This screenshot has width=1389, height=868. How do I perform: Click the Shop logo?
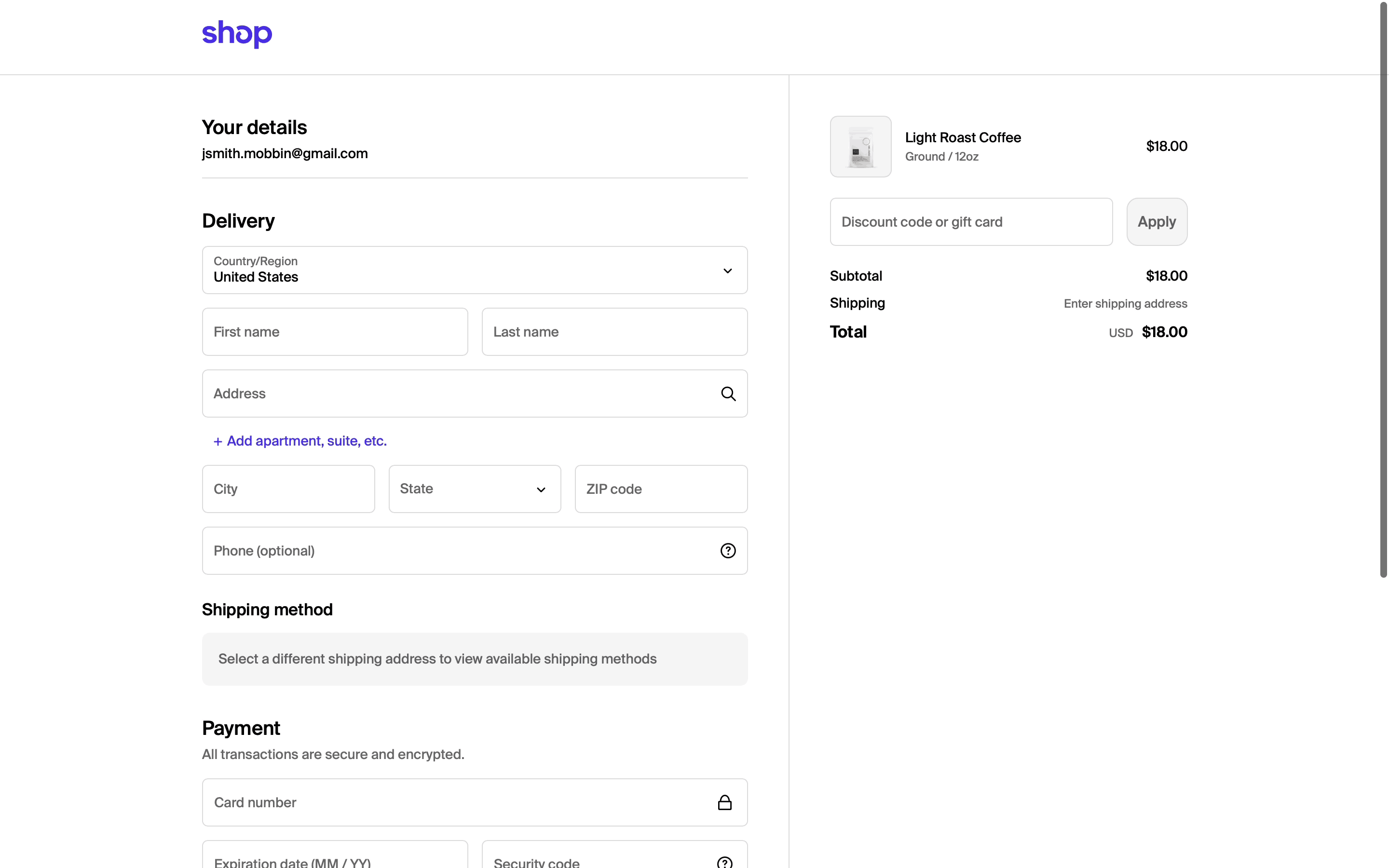pos(236,34)
